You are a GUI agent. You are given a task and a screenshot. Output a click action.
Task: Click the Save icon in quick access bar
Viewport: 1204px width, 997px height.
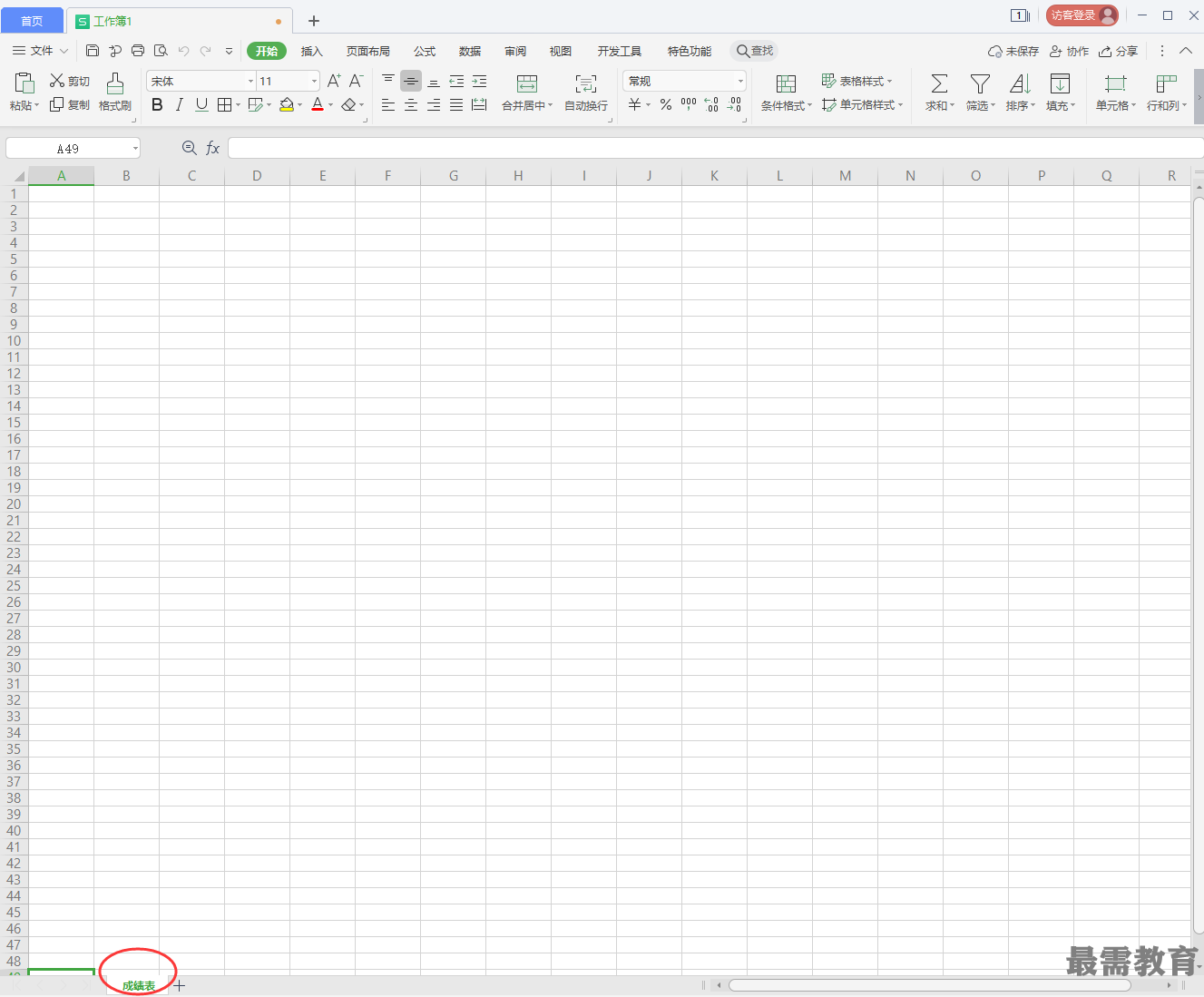93,51
